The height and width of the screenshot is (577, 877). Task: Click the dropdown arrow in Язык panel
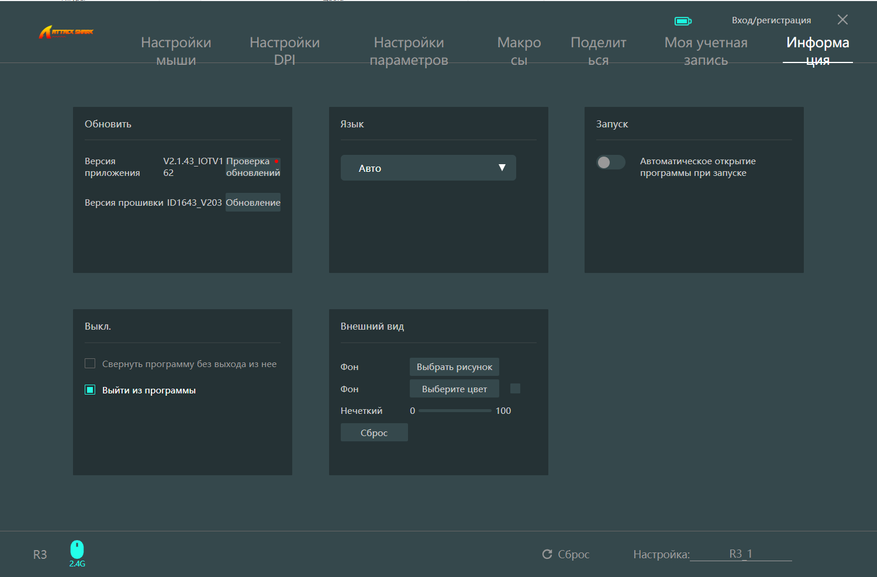click(x=502, y=168)
